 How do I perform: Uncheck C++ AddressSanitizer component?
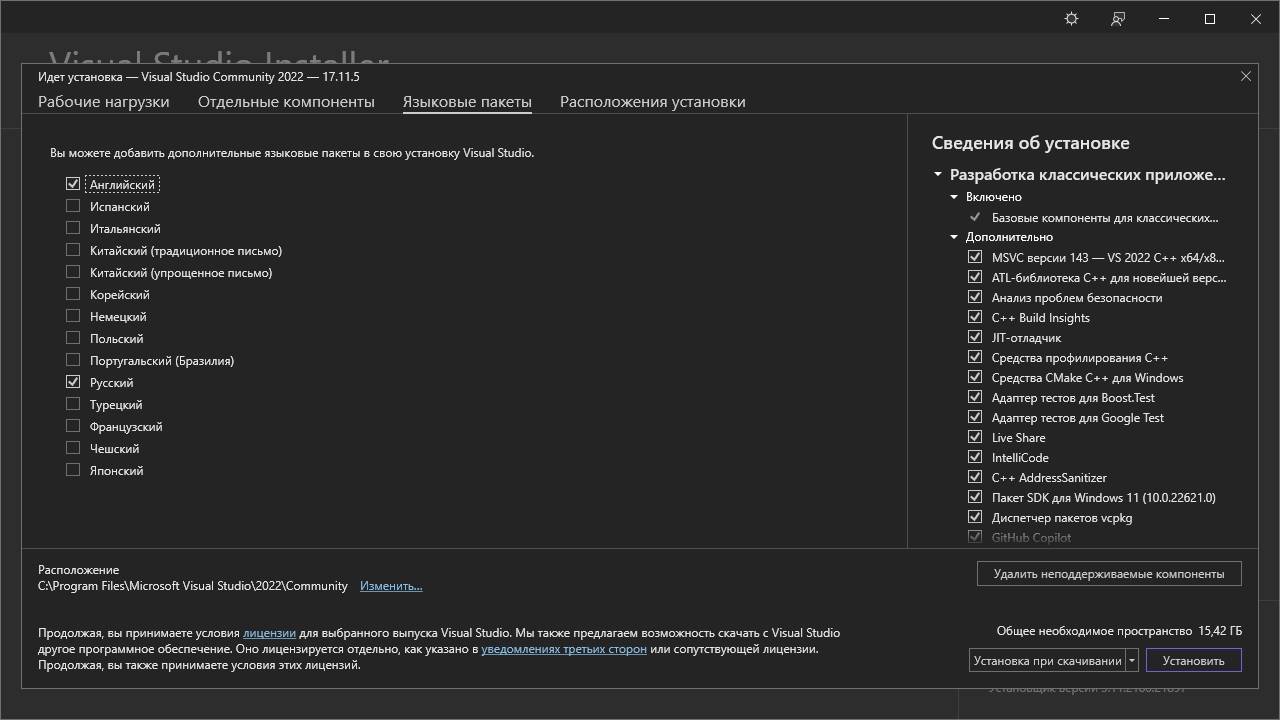click(975, 477)
